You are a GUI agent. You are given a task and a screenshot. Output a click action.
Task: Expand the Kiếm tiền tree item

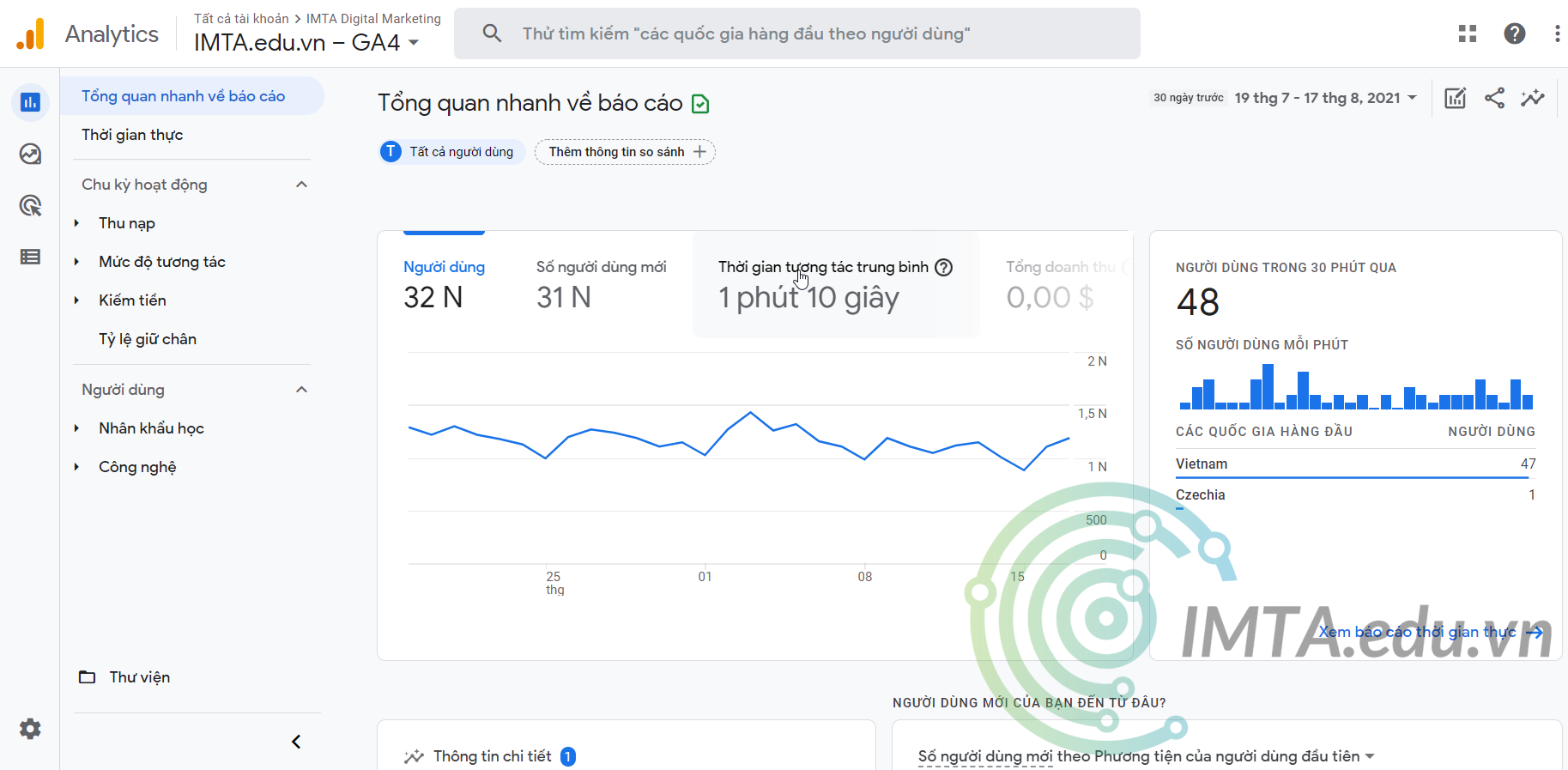[x=76, y=300]
